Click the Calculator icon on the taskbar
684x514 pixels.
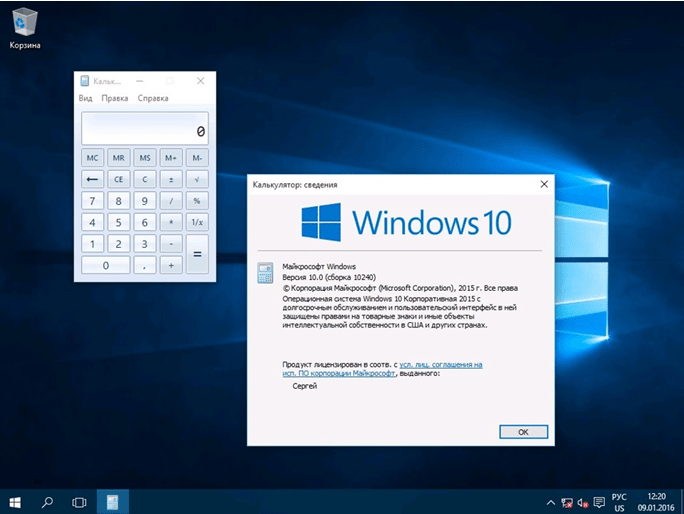click(112, 500)
